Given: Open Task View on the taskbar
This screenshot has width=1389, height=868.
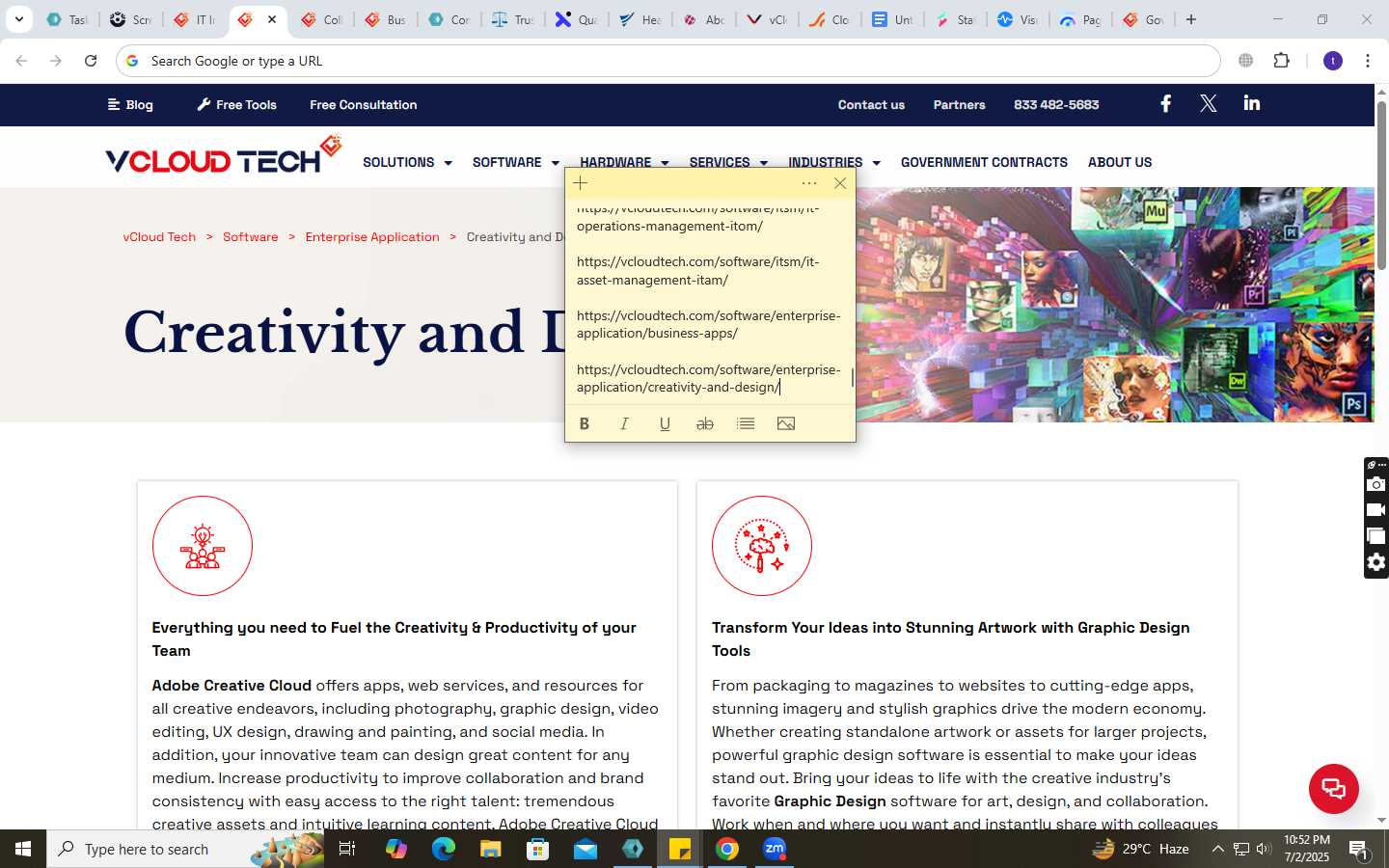Looking at the screenshot, I should tap(347, 849).
